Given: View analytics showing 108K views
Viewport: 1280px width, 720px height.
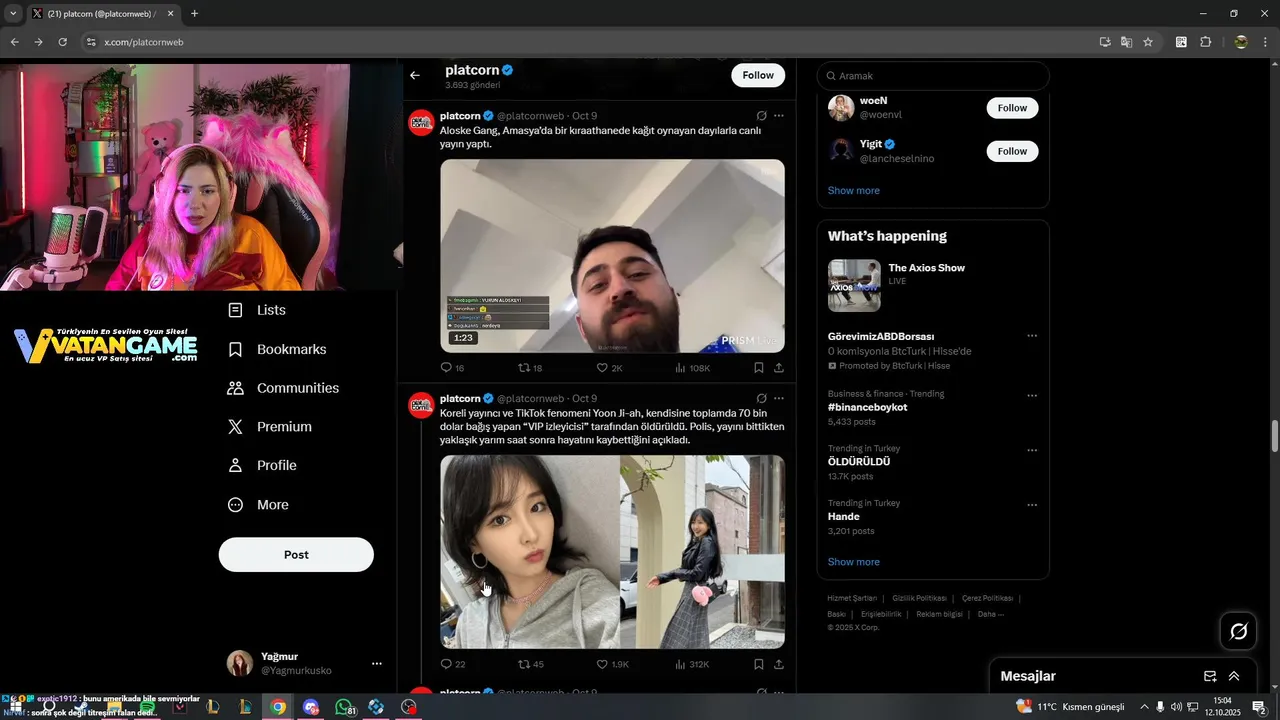Looking at the screenshot, I should 692,368.
